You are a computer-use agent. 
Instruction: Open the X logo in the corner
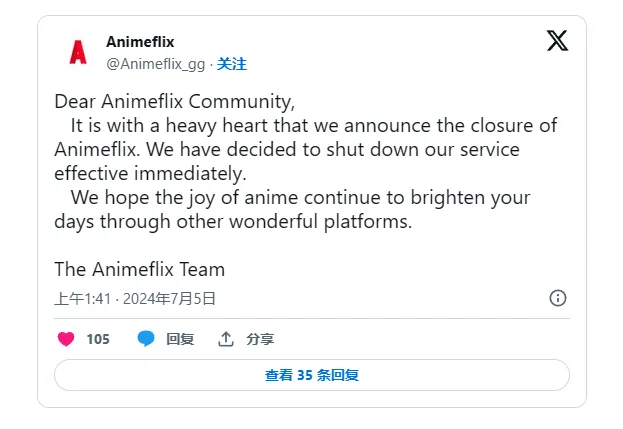coord(557,41)
